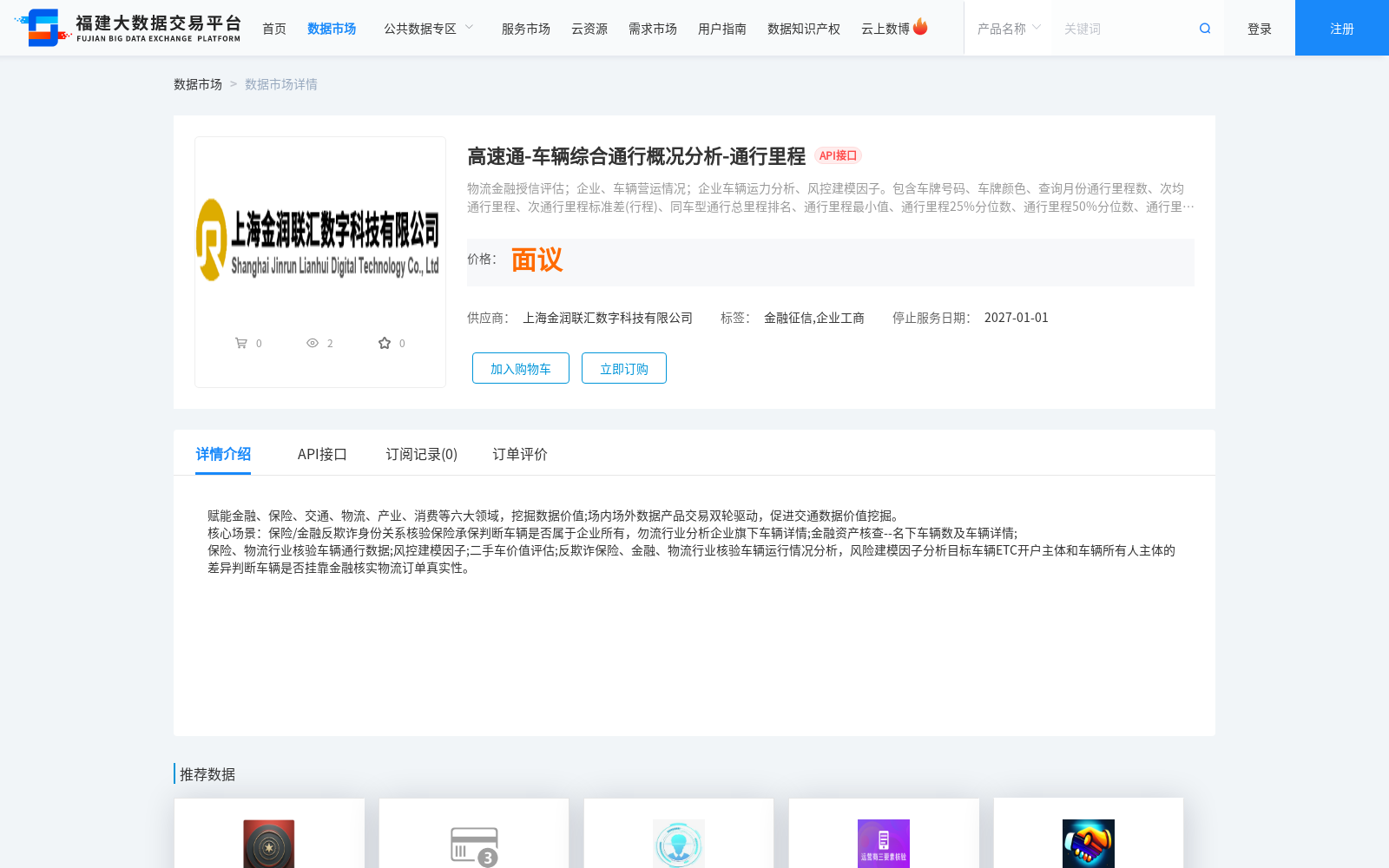Image resolution: width=1389 pixels, height=868 pixels.
Task: Click the 数据市场 breadcrumb link
Action: (x=198, y=84)
